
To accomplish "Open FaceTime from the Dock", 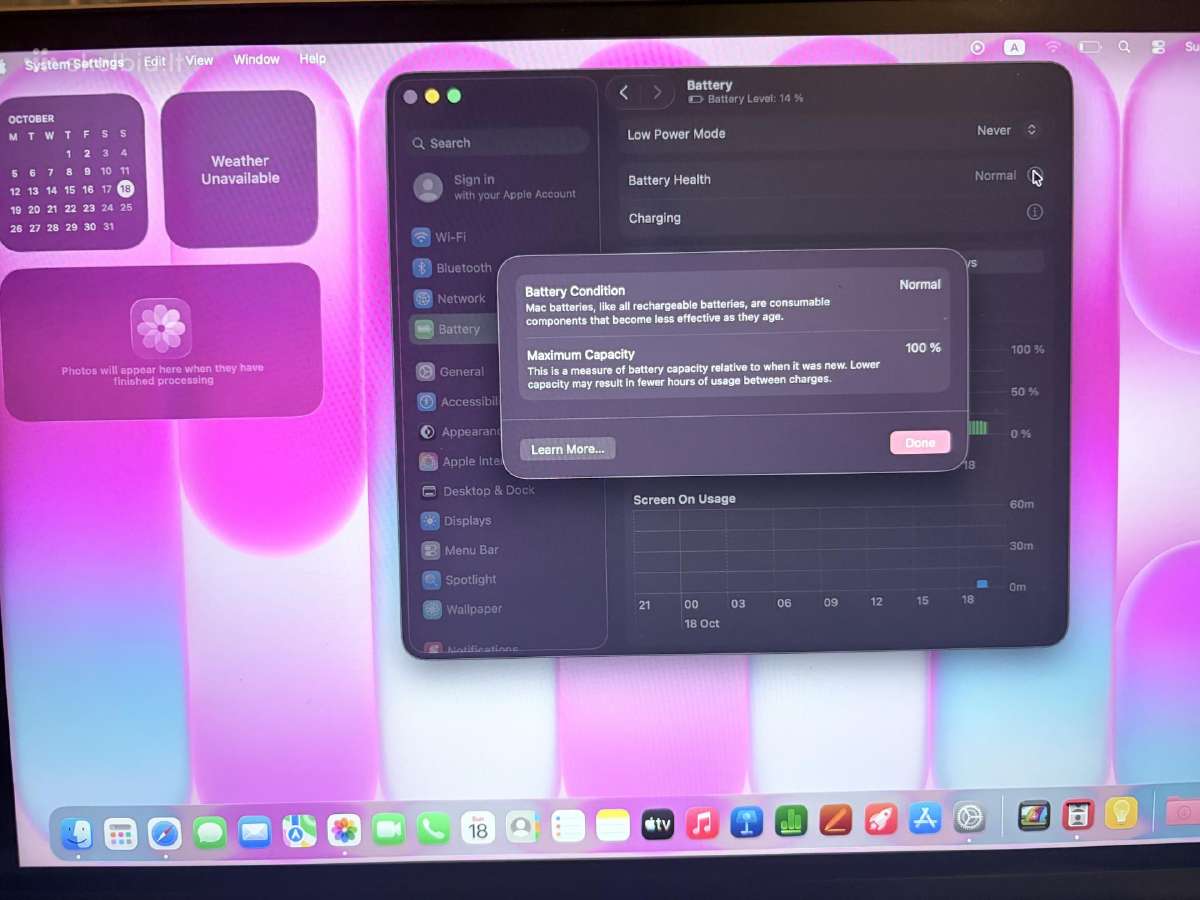I will click(x=388, y=829).
